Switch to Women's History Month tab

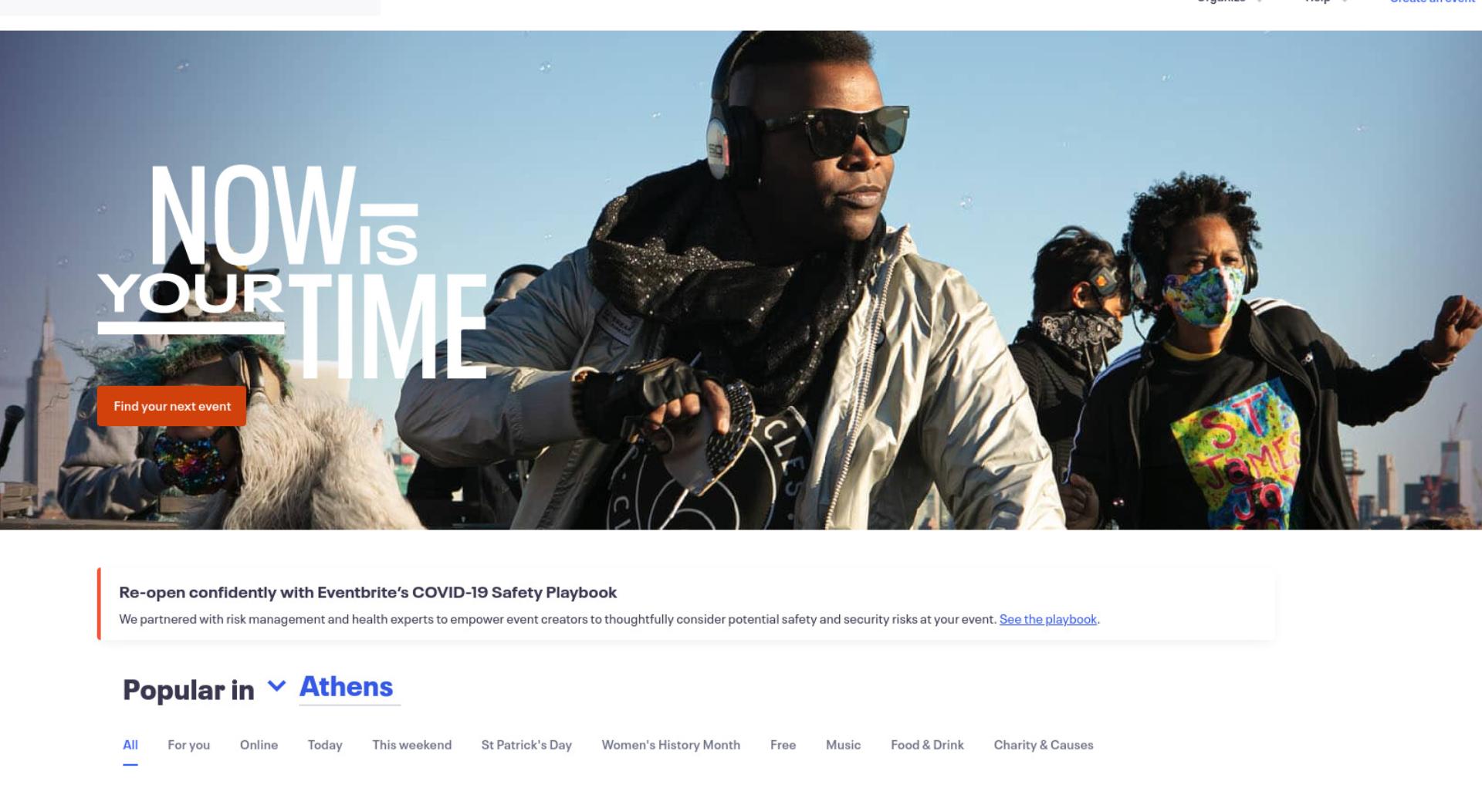coord(671,745)
